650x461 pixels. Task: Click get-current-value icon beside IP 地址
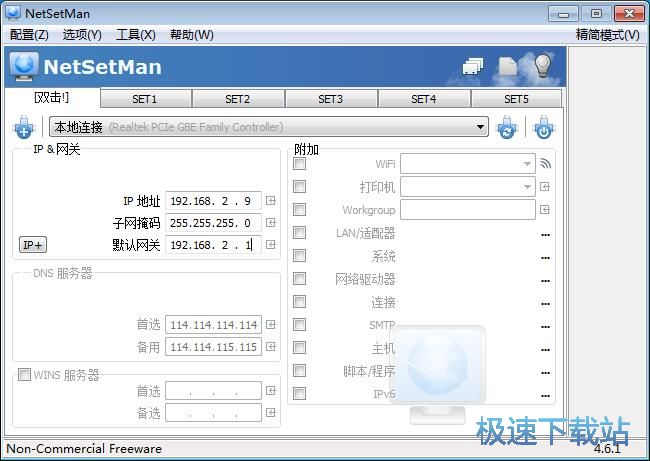[x=271, y=201]
